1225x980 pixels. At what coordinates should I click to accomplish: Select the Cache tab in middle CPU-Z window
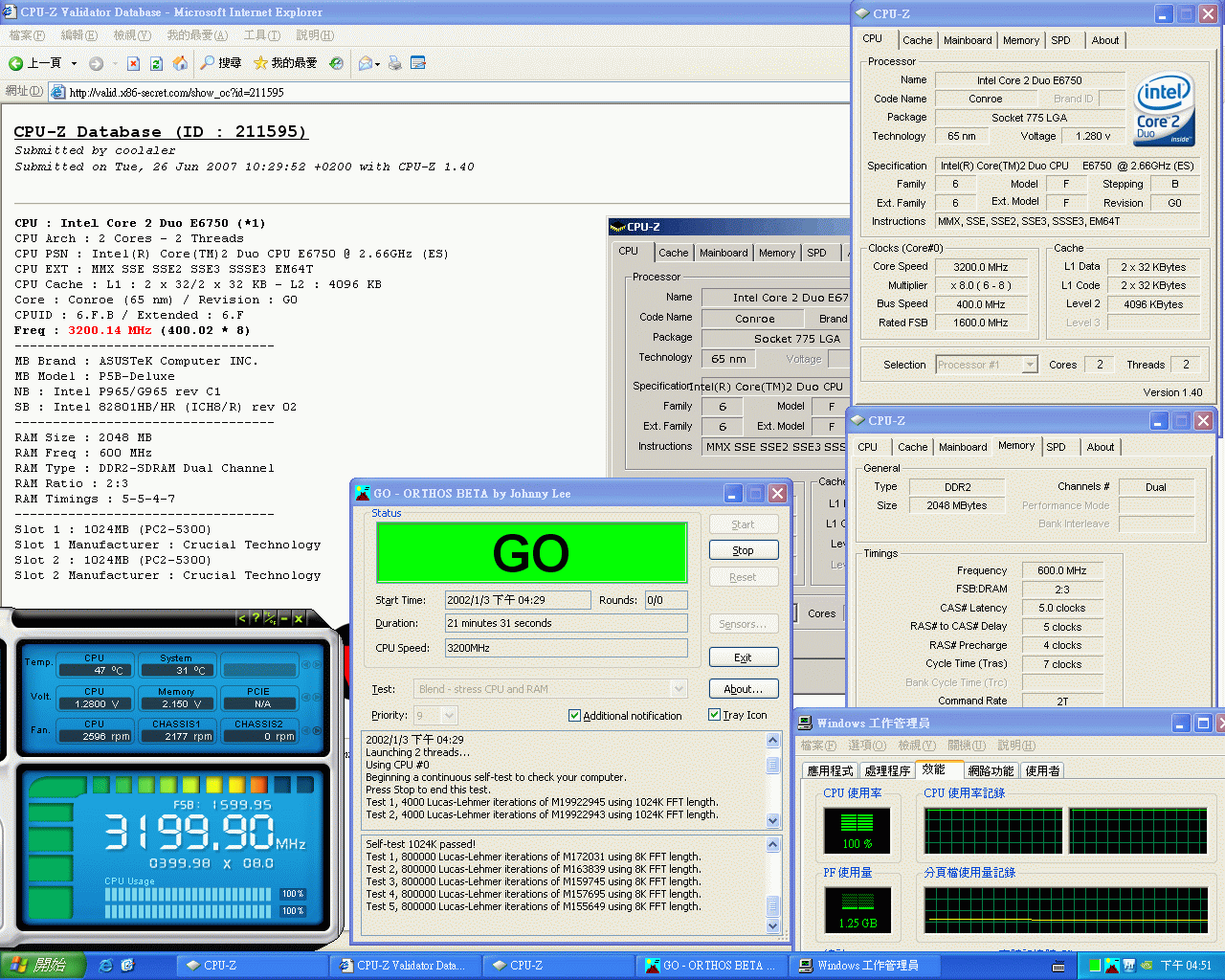click(x=673, y=253)
